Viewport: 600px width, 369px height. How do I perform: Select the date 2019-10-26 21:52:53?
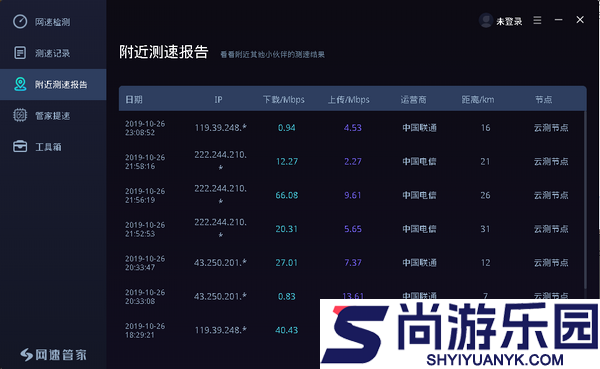coord(145,229)
